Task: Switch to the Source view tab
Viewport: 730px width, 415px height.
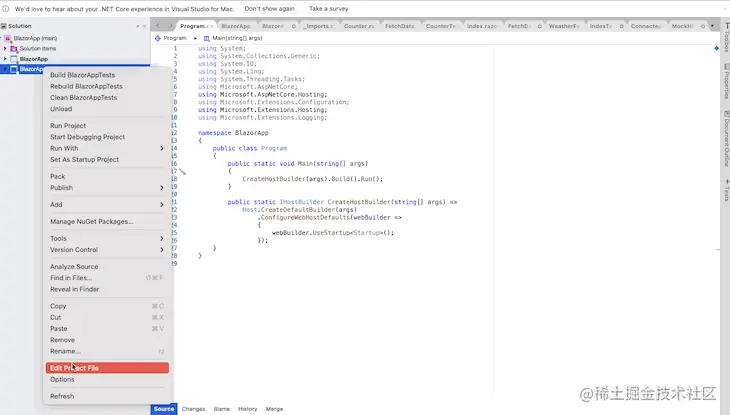Action: click(x=164, y=409)
